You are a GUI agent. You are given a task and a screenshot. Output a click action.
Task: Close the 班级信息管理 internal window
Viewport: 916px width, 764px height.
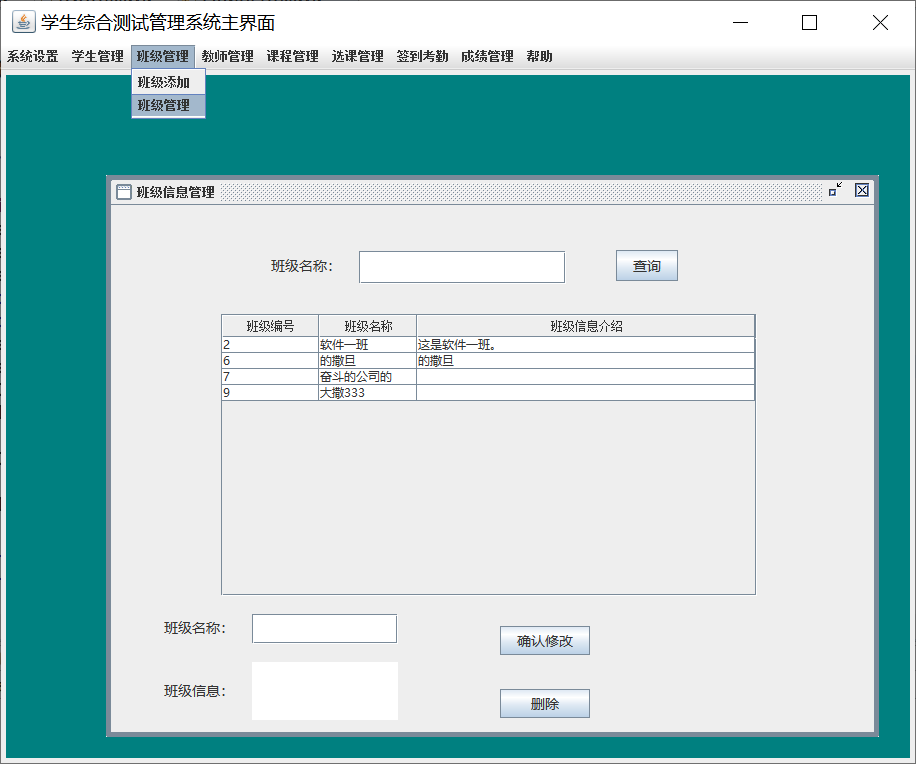862,190
